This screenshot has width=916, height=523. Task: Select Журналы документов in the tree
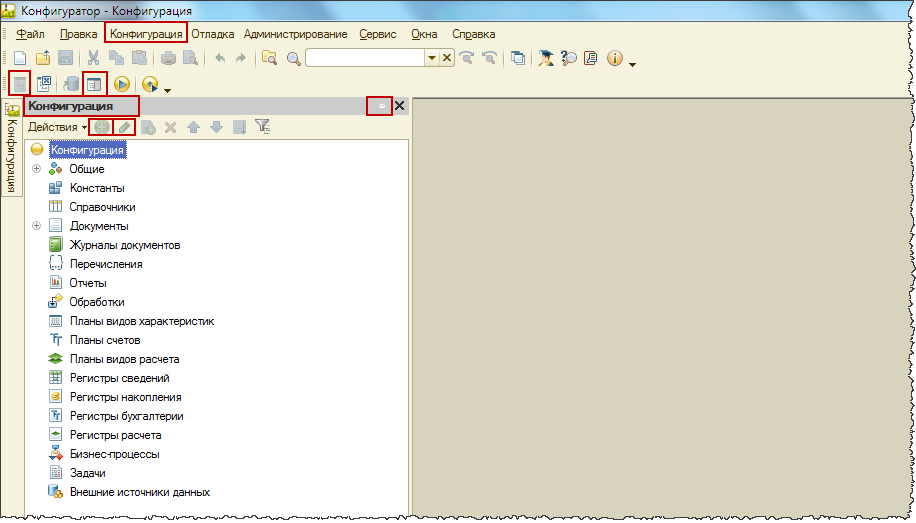125,245
